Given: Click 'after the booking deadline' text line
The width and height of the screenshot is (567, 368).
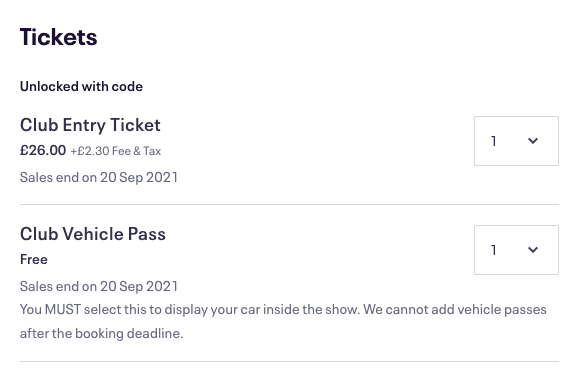Looking at the screenshot, I should click(102, 333).
